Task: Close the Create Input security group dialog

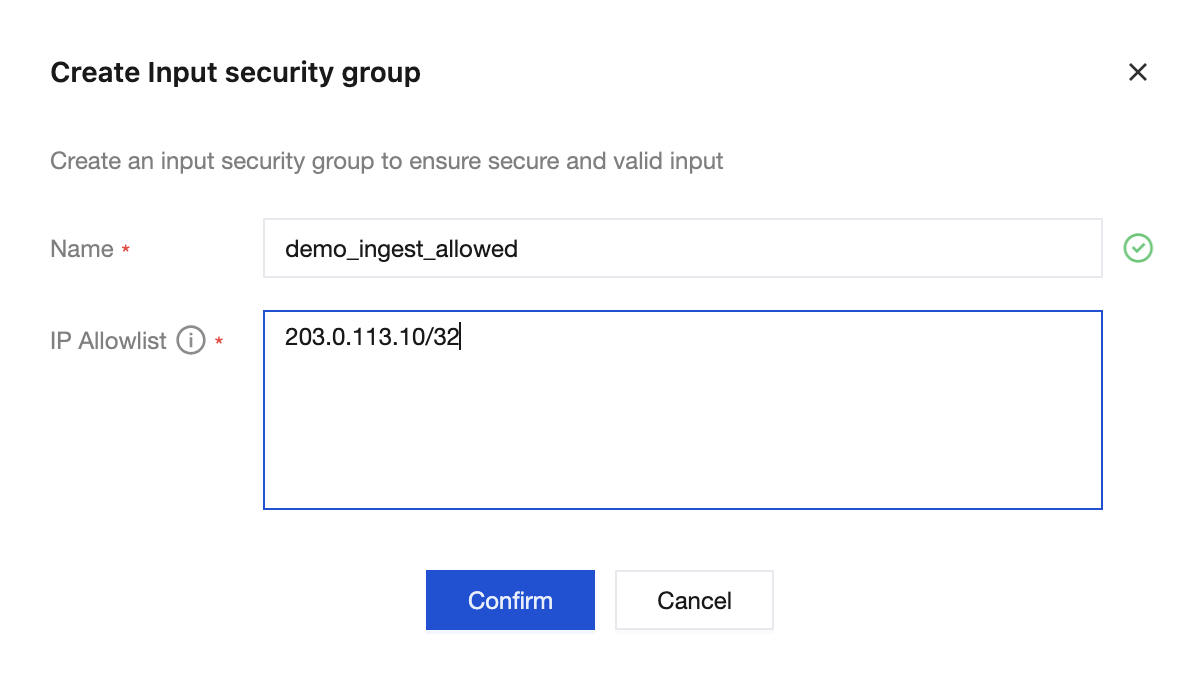Action: (x=1137, y=72)
